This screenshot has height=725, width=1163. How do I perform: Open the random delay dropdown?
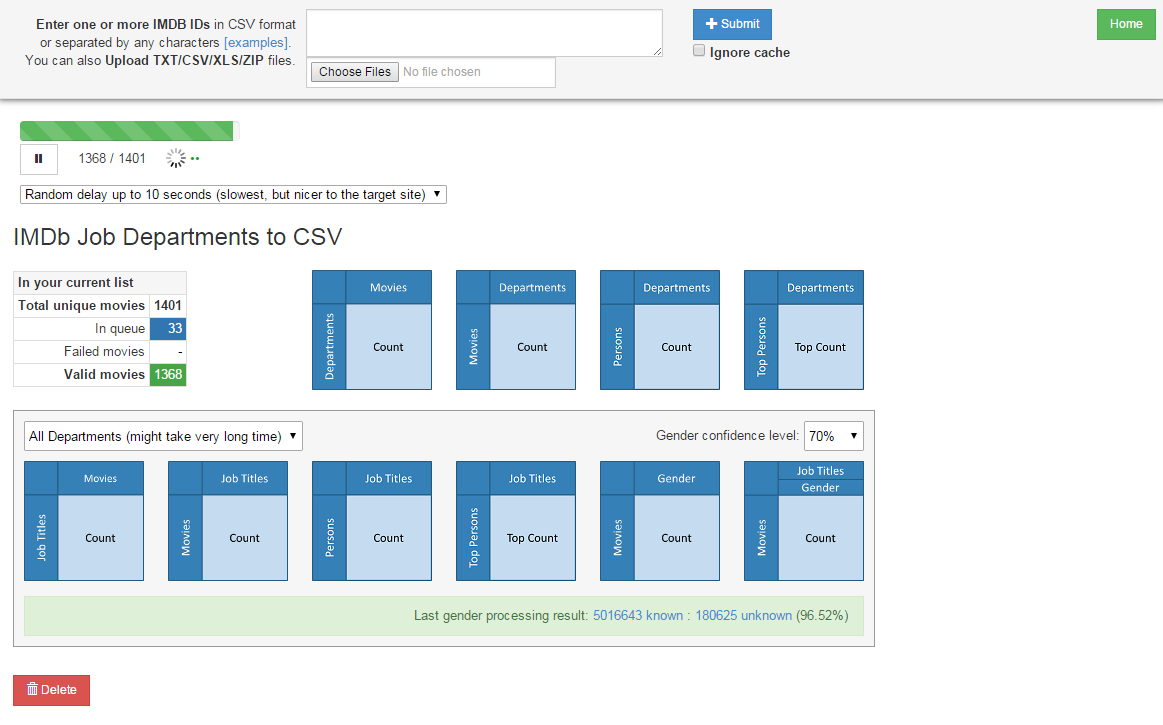233,194
